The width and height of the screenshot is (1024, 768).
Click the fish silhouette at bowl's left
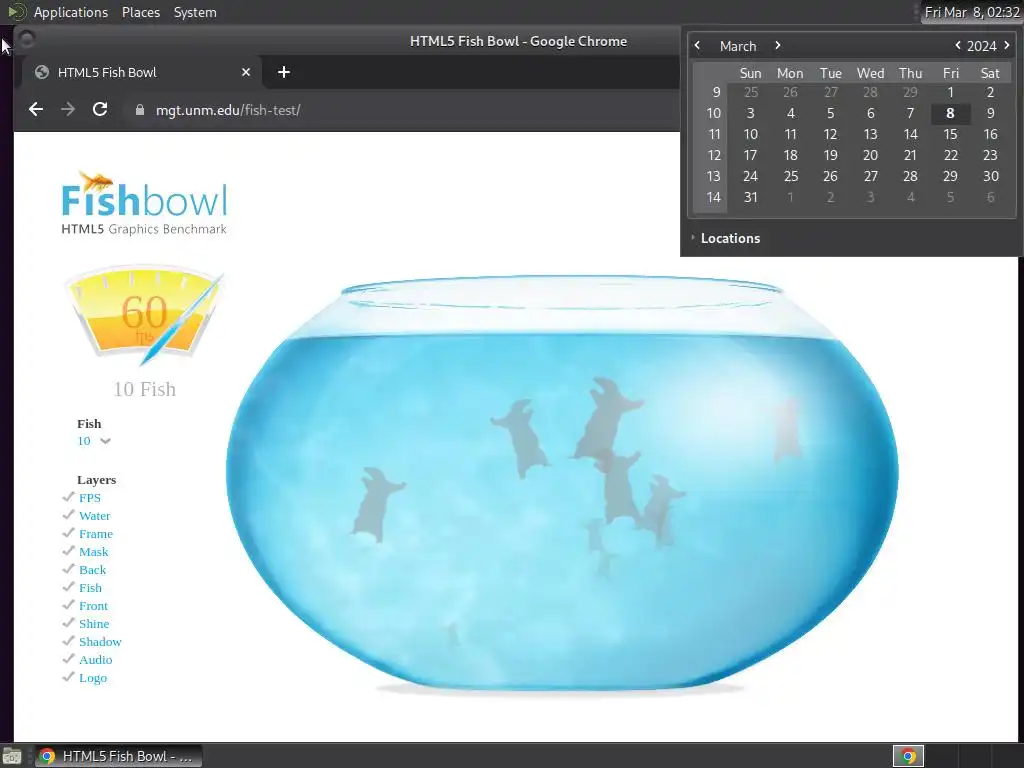(377, 504)
